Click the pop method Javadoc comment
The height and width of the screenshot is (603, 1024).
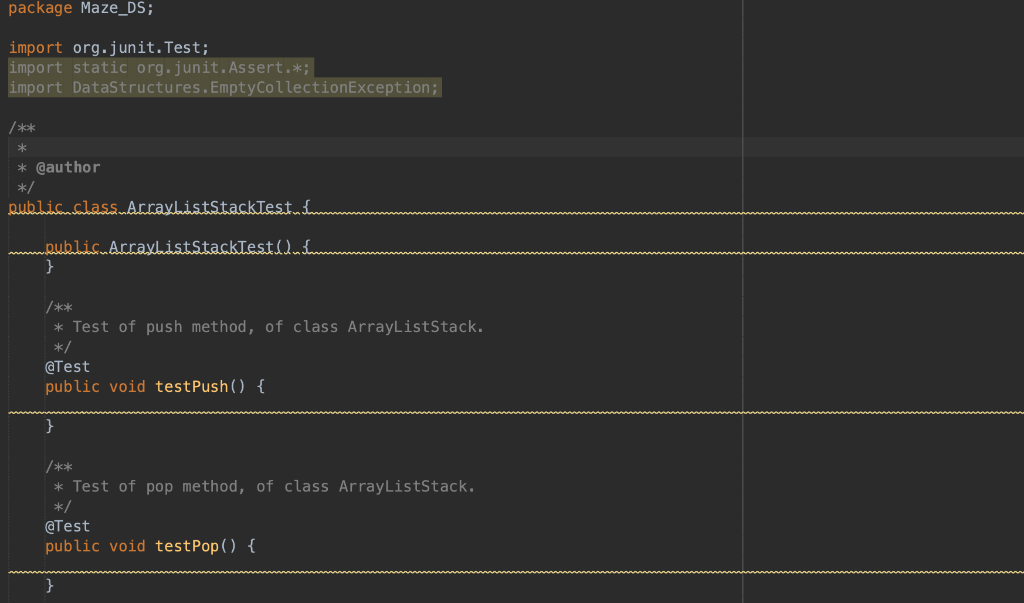coord(245,486)
